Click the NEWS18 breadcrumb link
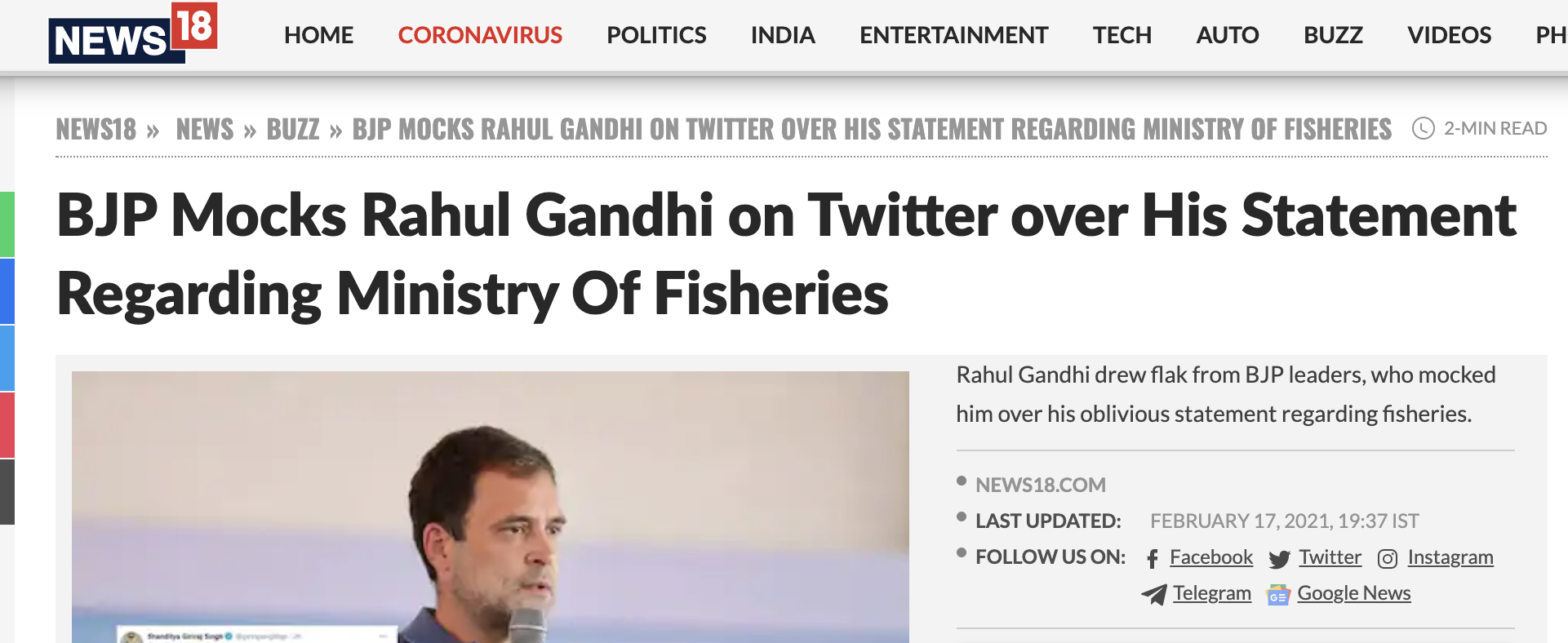Image resolution: width=1568 pixels, height=643 pixels. pos(96,129)
